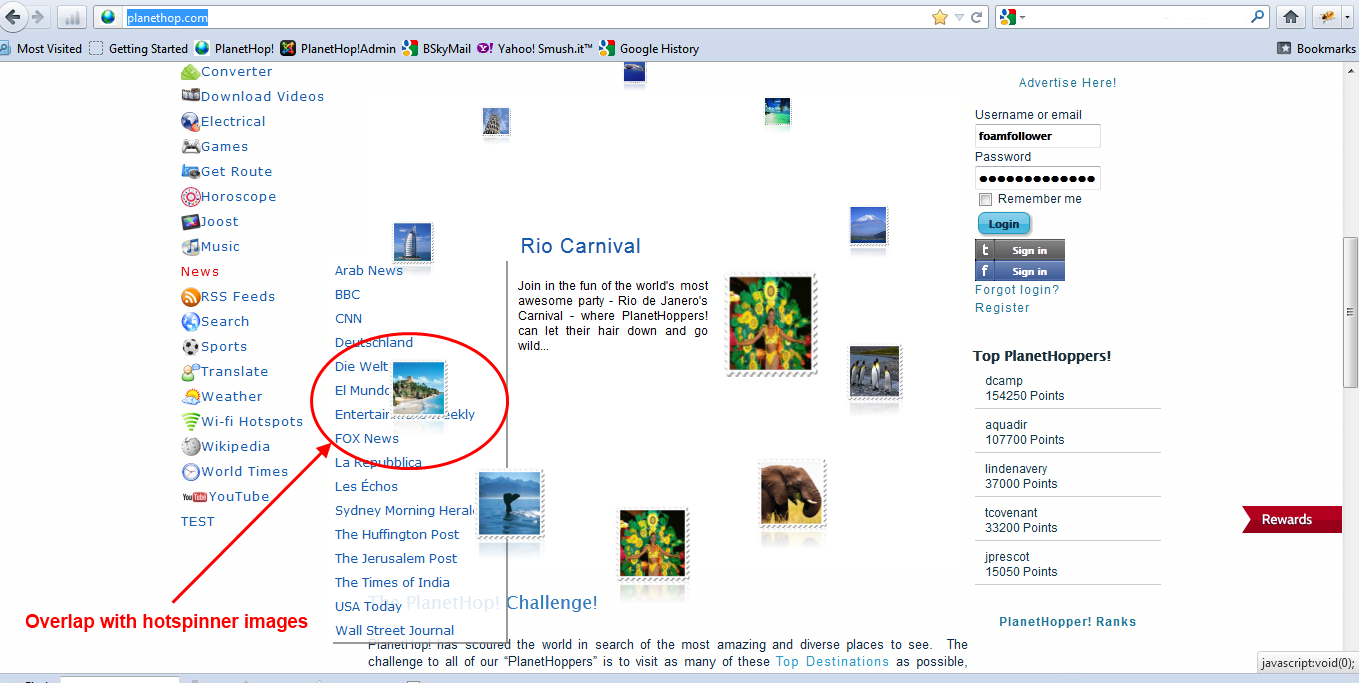Screen dimensions: 1359x683
Task: Click the browser Forward arrow
Action: (37, 17)
